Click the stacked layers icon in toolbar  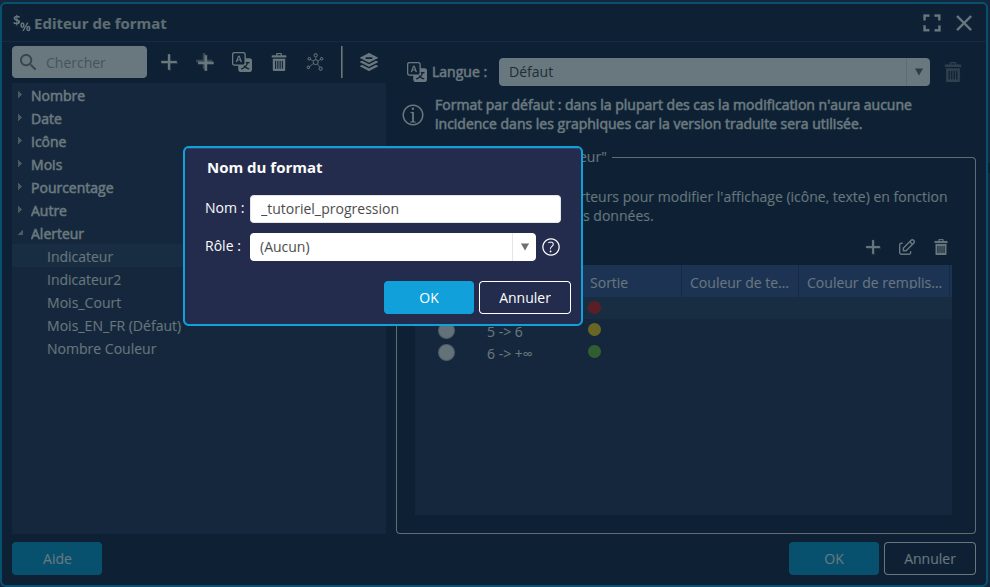[369, 62]
